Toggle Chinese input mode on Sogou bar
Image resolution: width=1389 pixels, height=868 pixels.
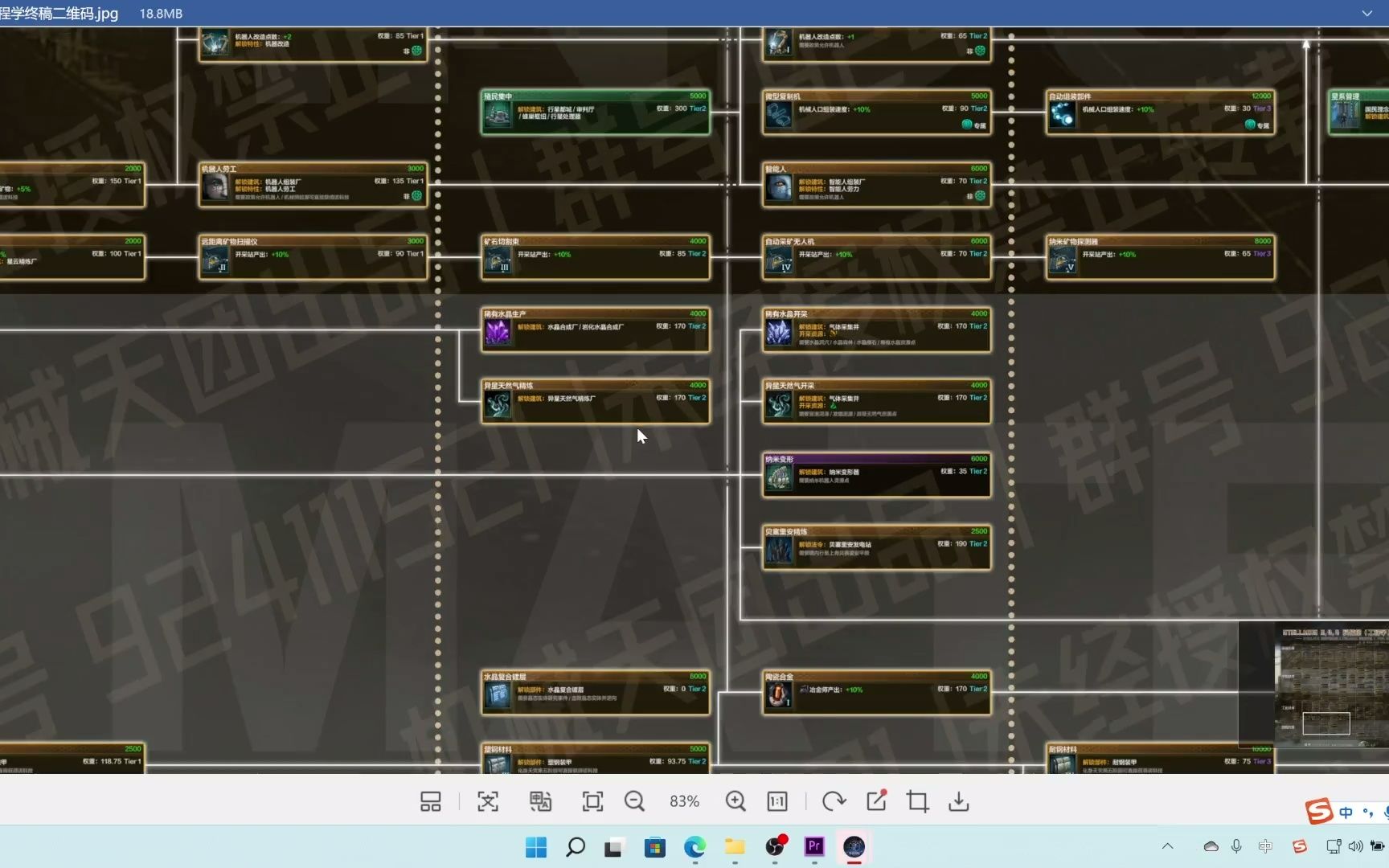(x=1346, y=813)
